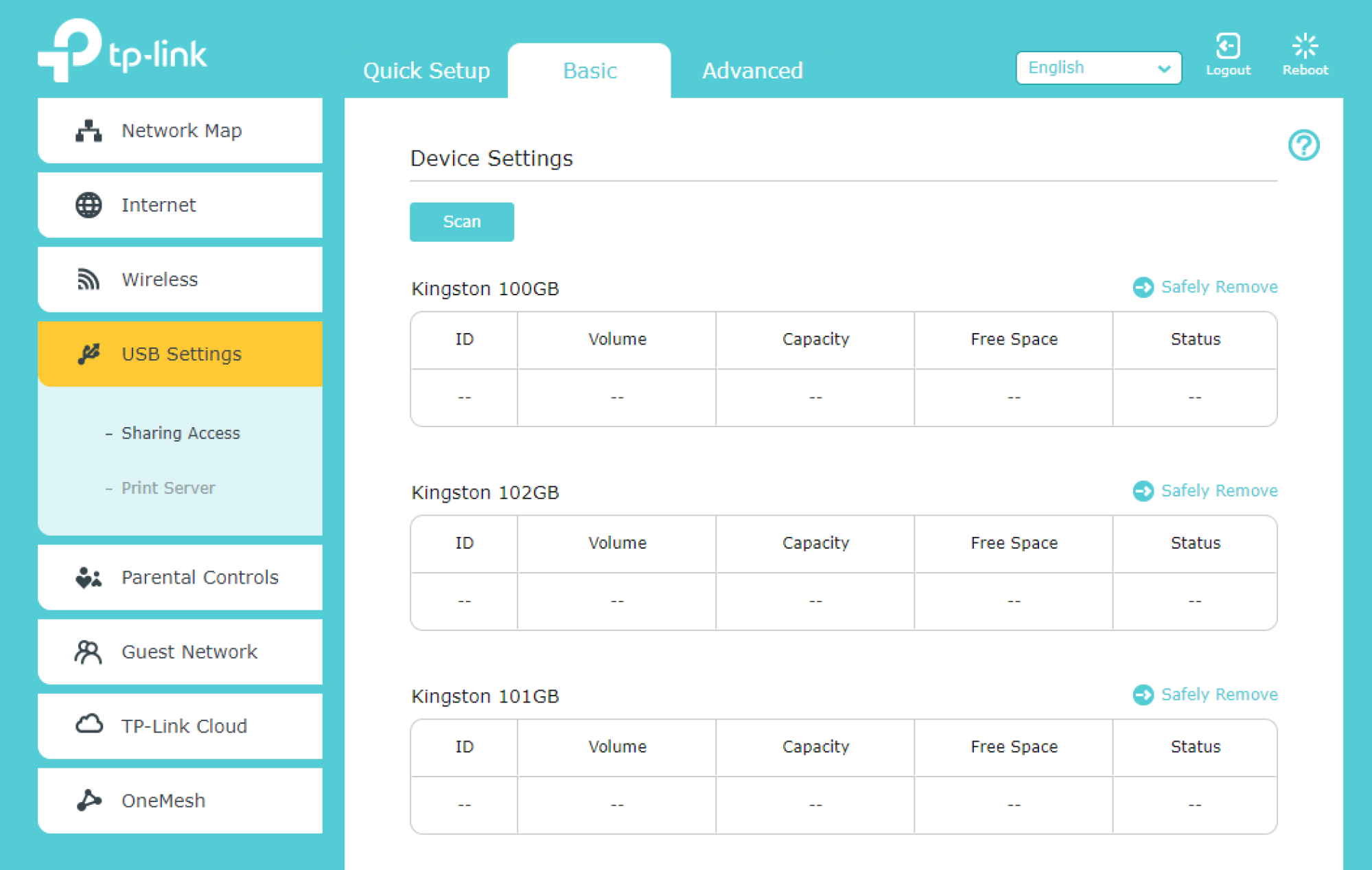Screen dimensions: 1372x870
Task: Open the English language dropdown
Action: (x=1098, y=68)
